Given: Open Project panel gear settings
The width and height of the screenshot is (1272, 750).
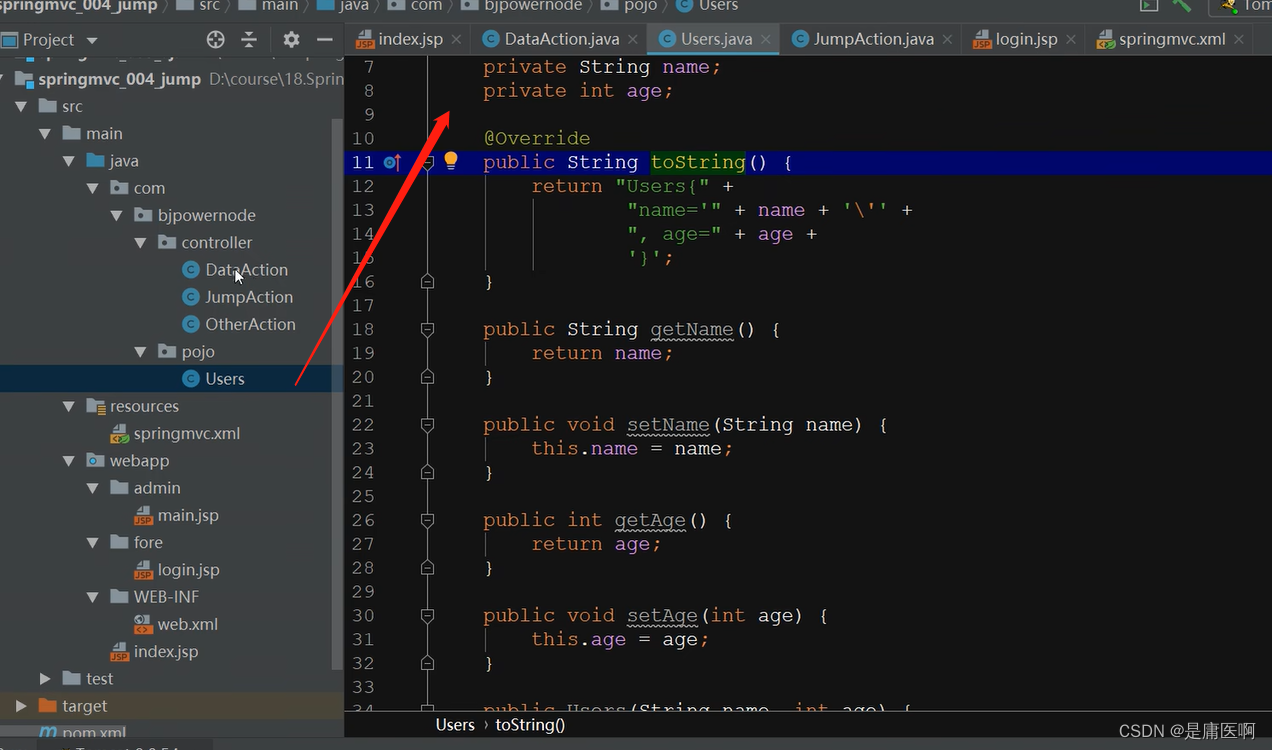Looking at the screenshot, I should 291,40.
